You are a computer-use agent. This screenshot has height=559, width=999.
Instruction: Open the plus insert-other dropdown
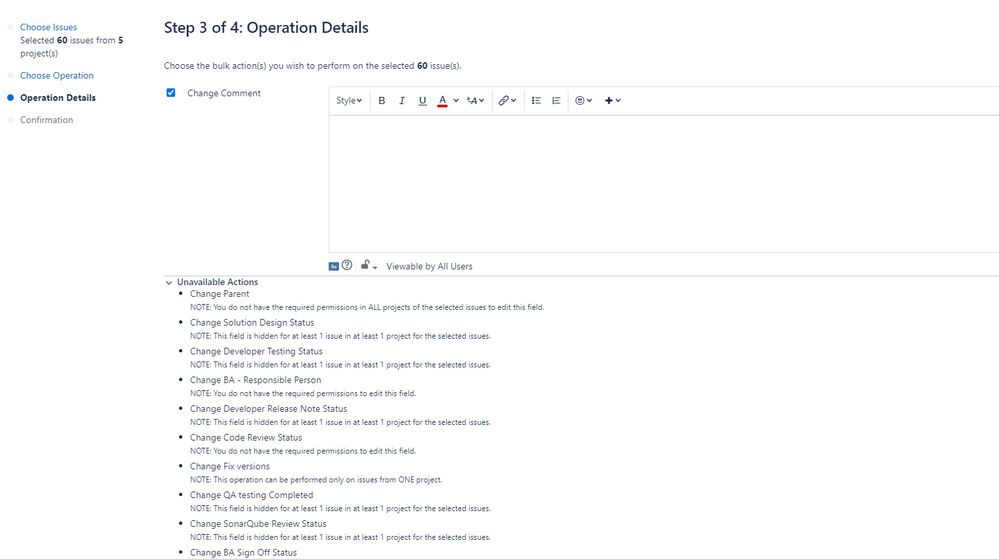click(x=612, y=101)
